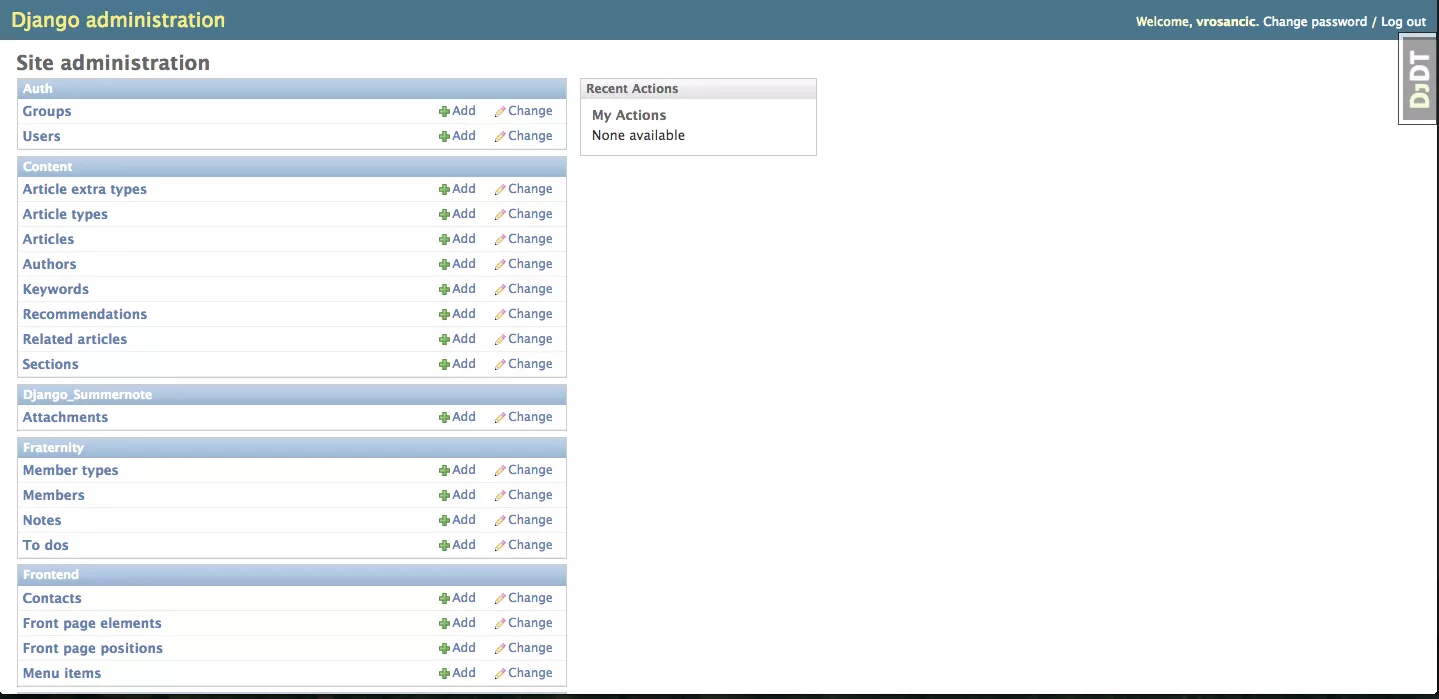Log out of the admin site
Viewport: 1439px width, 699px height.
[1403, 22]
